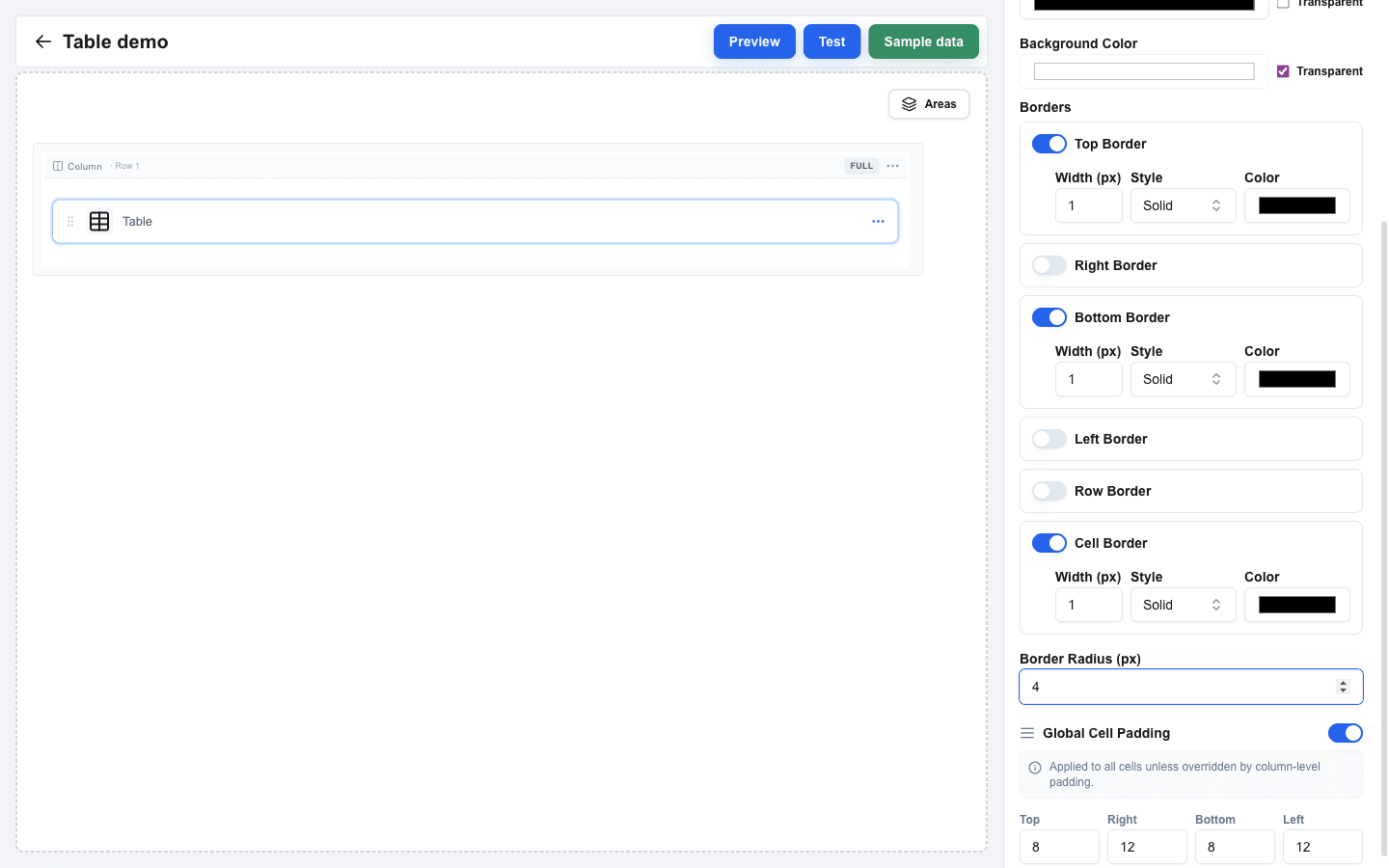Open the Row 1 column options ellipsis menu
Image resolution: width=1389 pixels, height=868 pixels.
(893, 166)
